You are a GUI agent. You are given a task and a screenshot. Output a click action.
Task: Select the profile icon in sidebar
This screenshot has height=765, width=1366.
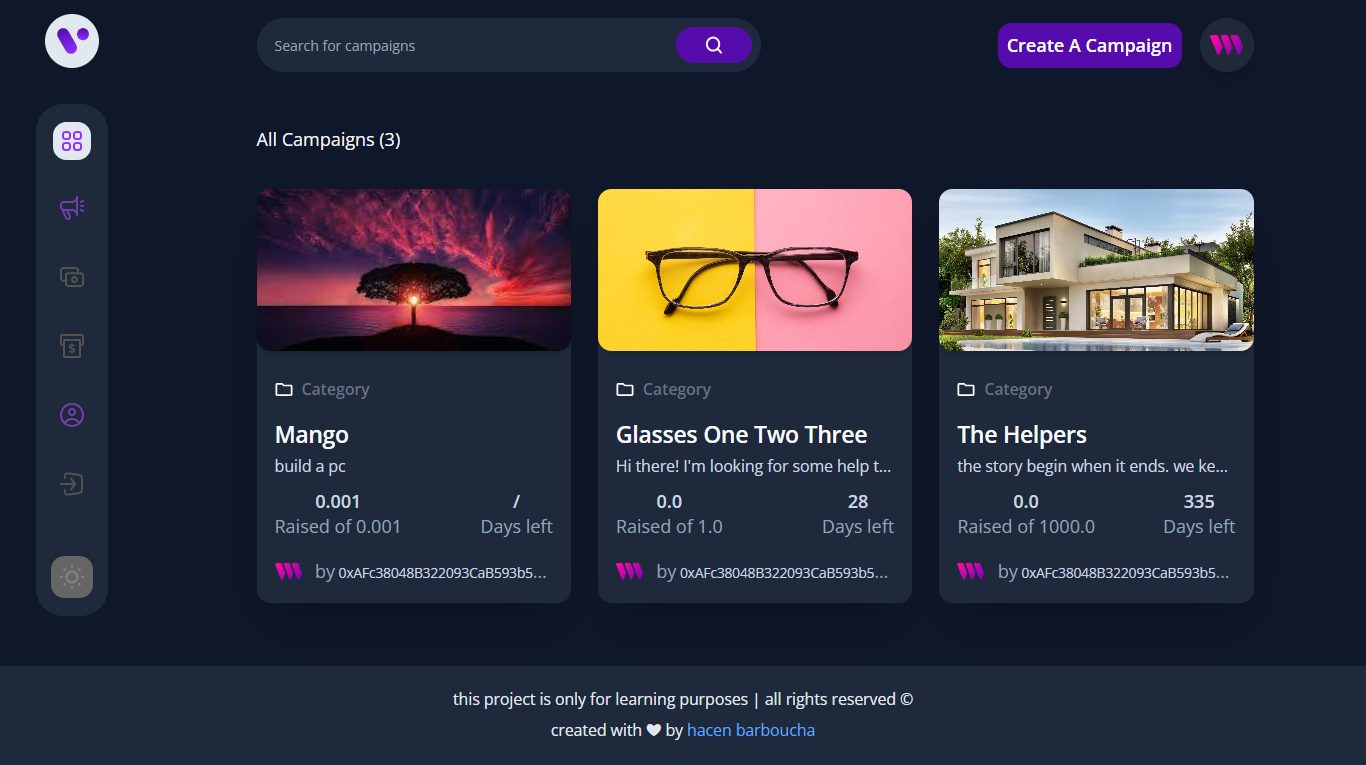coord(71,415)
